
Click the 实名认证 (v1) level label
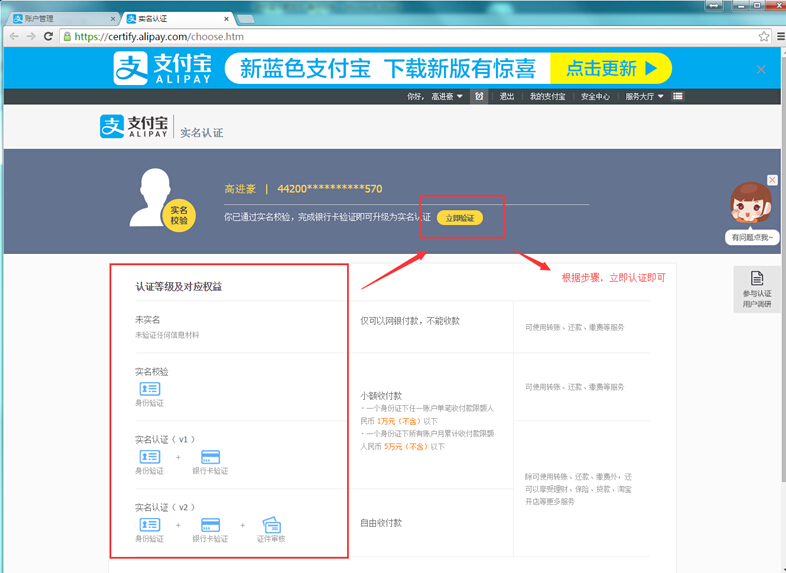(x=164, y=440)
